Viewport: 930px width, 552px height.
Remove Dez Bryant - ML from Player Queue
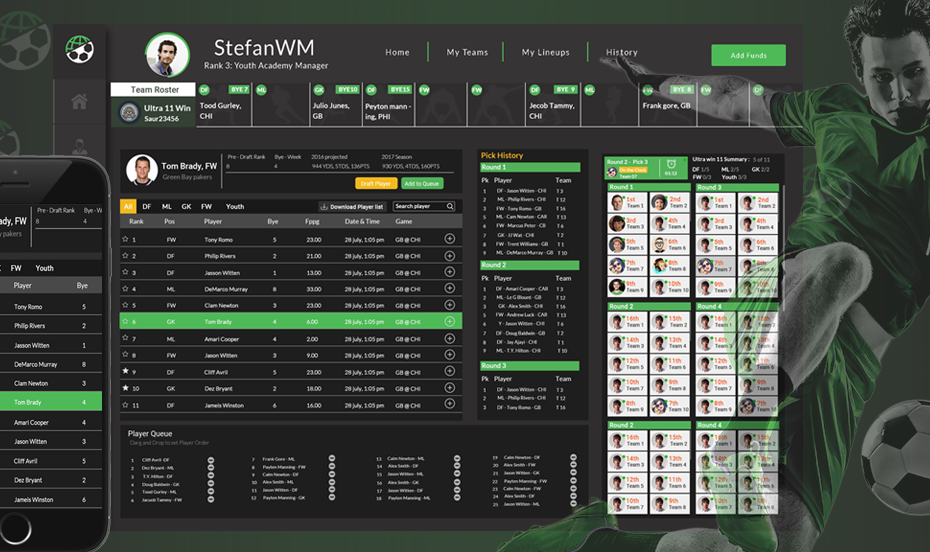(211, 468)
